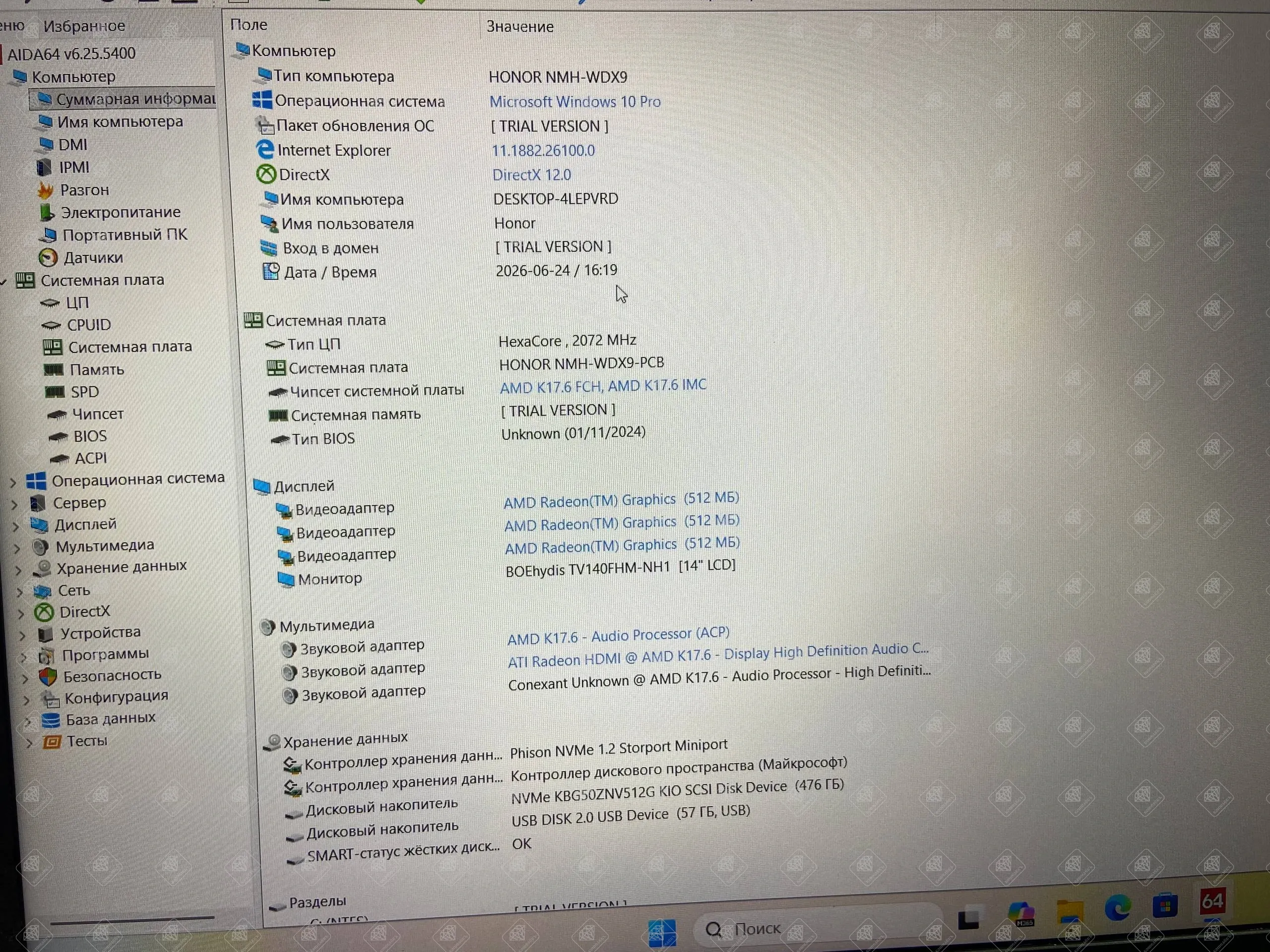Select the AIDA64 v6.25.5400 root node
Viewport: 1270px width, 952px height.
coord(71,54)
